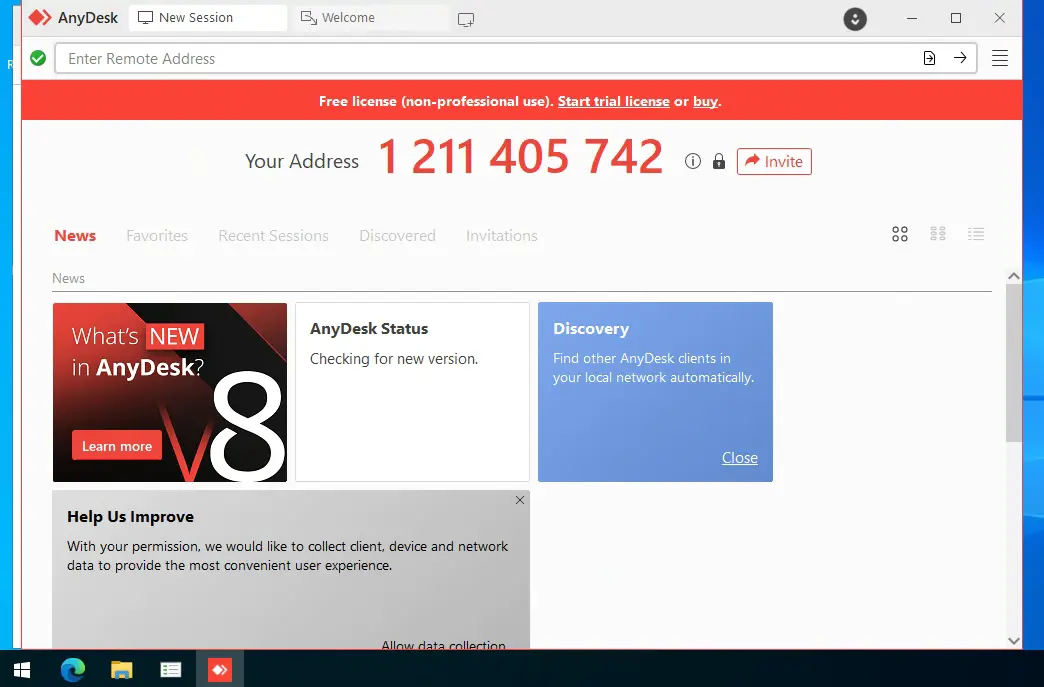Click the AnyDesk Status card
1044x687 pixels.
(x=412, y=392)
